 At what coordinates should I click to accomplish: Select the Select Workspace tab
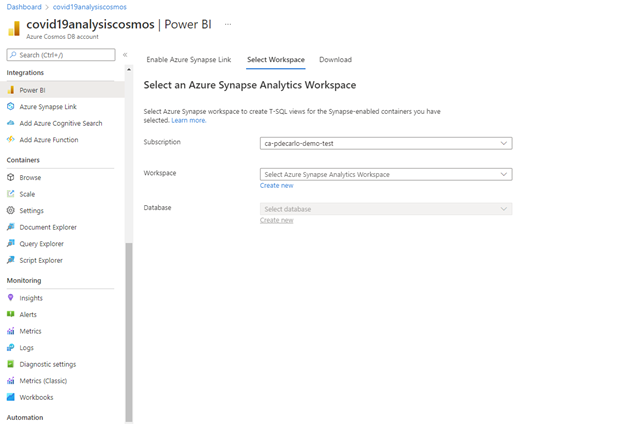(276, 60)
